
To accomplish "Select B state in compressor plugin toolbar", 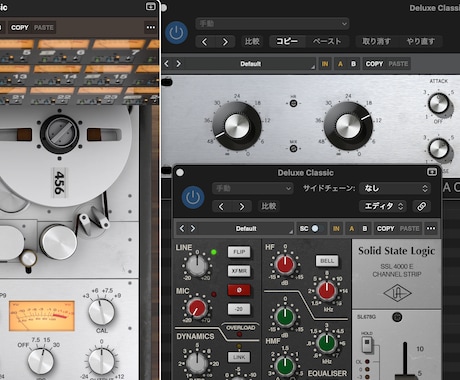I will coord(353,64).
